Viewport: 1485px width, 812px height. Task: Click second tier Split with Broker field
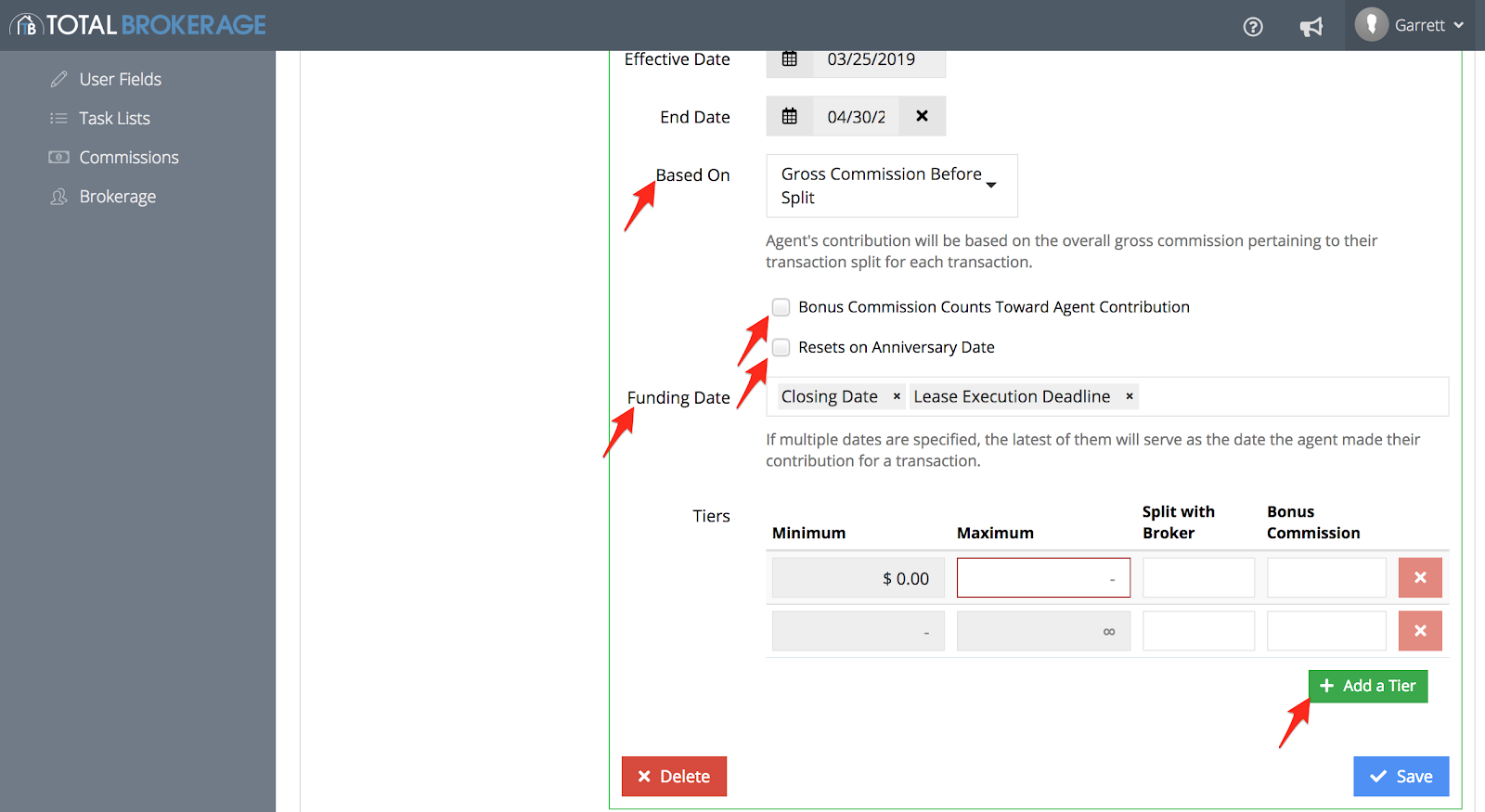(x=1198, y=631)
